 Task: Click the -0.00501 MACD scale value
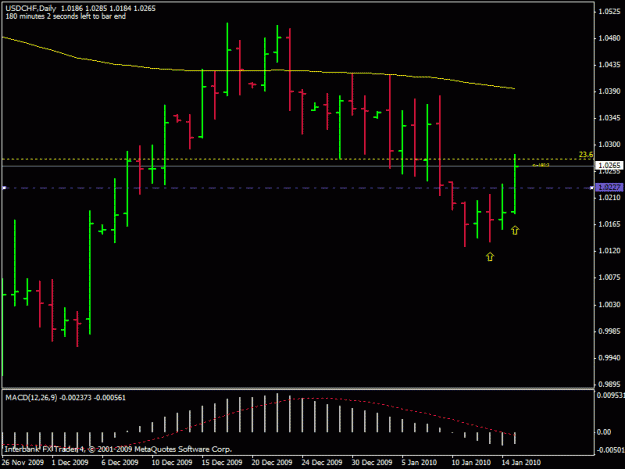610,450
